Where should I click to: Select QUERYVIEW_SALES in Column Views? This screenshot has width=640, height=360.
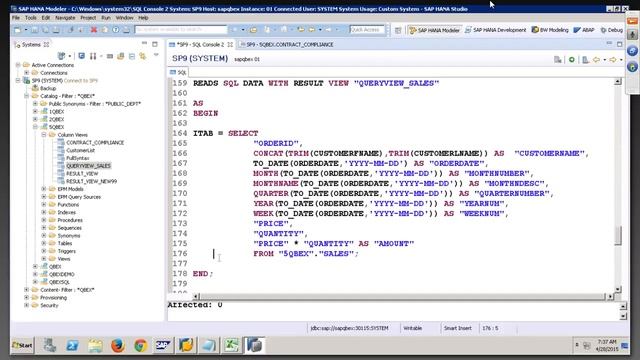[88, 166]
